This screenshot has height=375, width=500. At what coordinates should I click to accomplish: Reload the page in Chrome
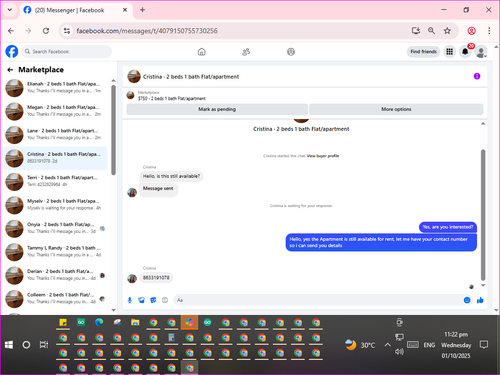click(46, 31)
